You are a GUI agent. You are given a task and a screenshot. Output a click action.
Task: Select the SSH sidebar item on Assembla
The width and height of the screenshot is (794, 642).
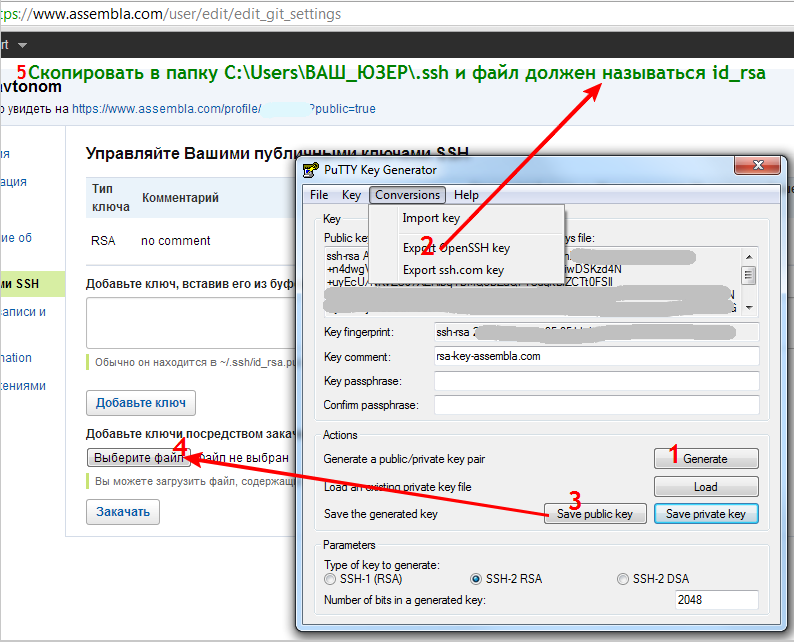(x=32, y=284)
